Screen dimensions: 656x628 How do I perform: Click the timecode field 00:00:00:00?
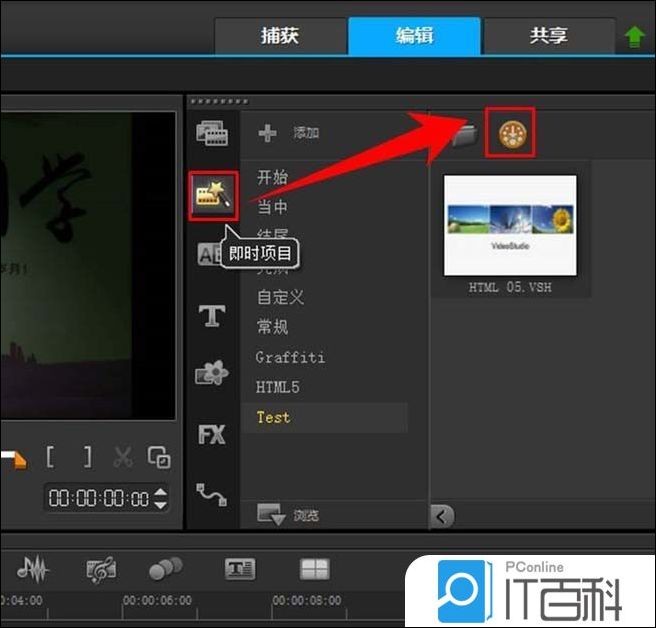[99, 498]
